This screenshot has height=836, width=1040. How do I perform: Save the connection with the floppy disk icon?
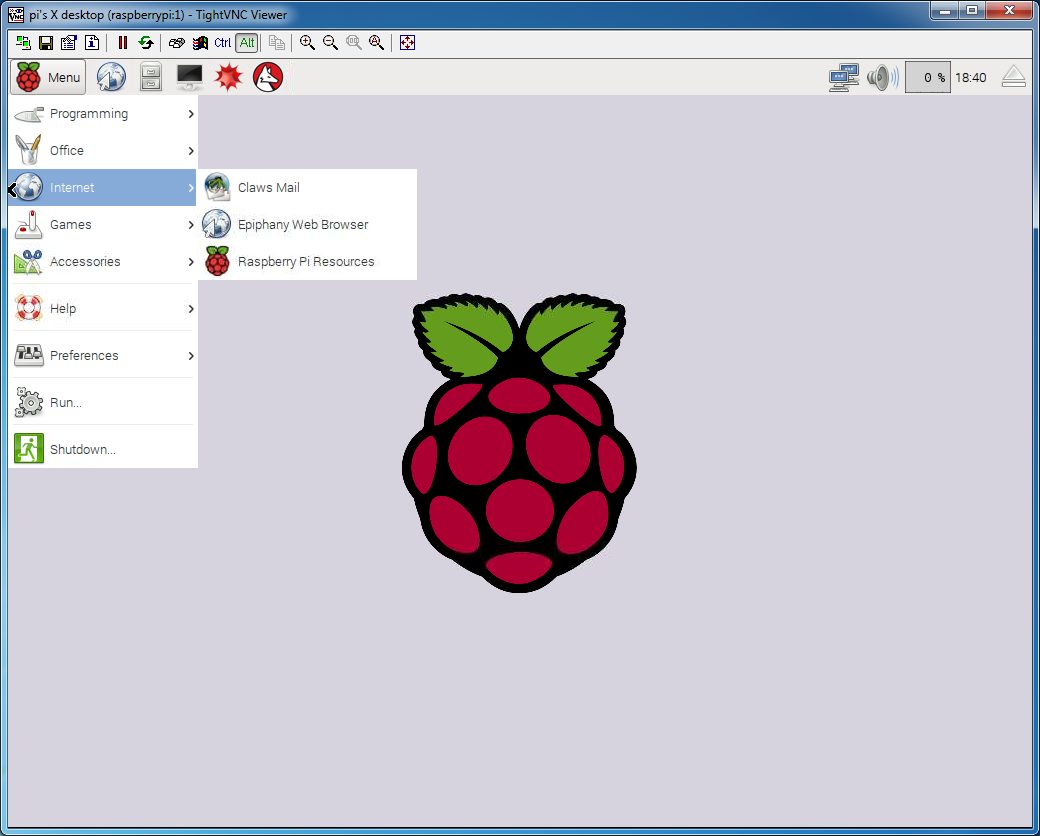coord(46,43)
